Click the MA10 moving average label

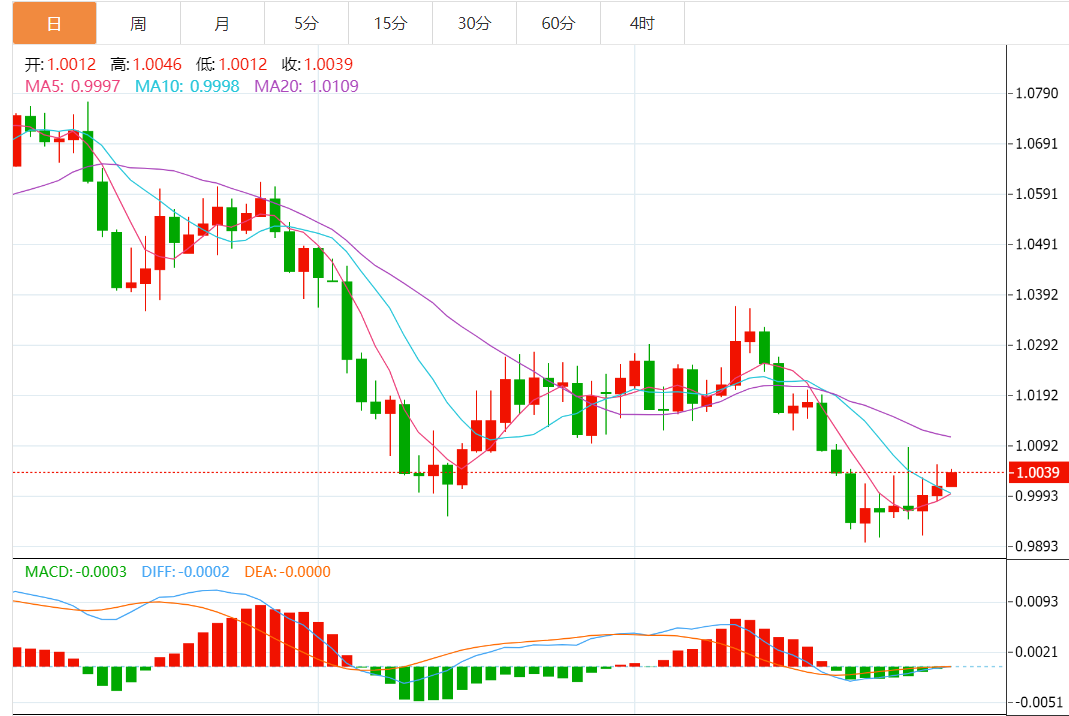(x=187, y=86)
